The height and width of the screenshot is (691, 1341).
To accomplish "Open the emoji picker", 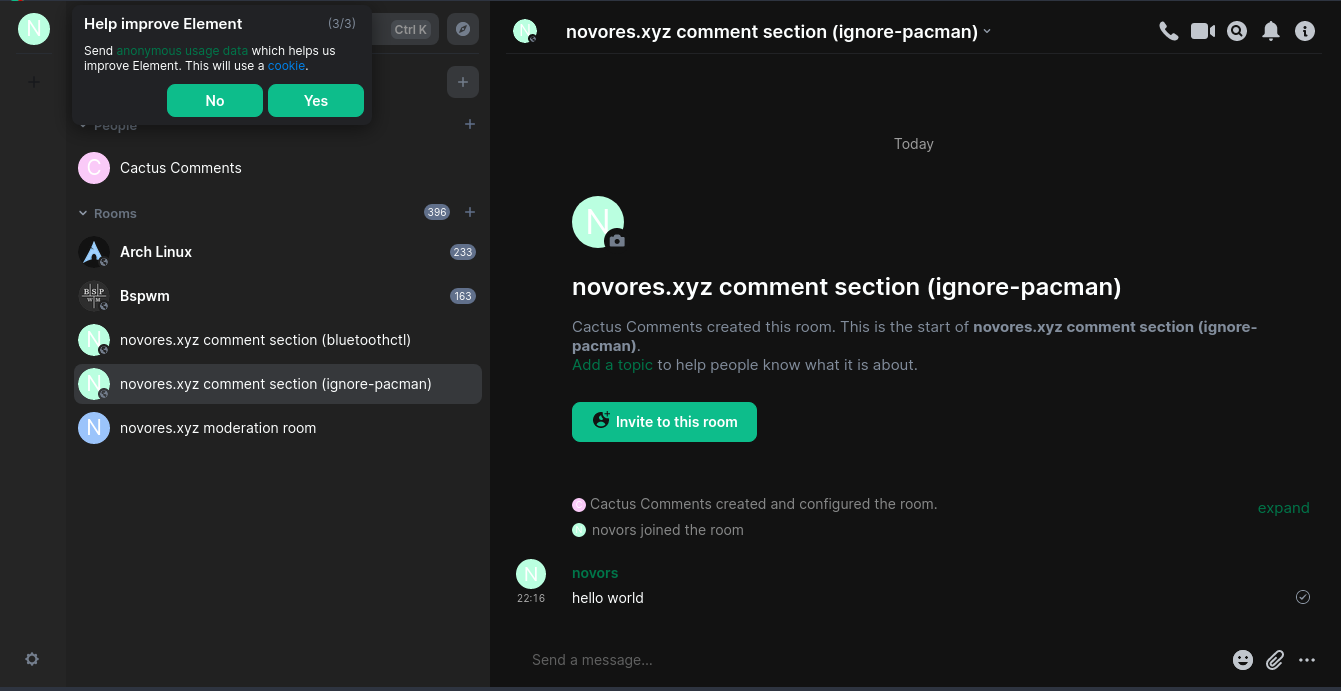I will [x=1243, y=660].
